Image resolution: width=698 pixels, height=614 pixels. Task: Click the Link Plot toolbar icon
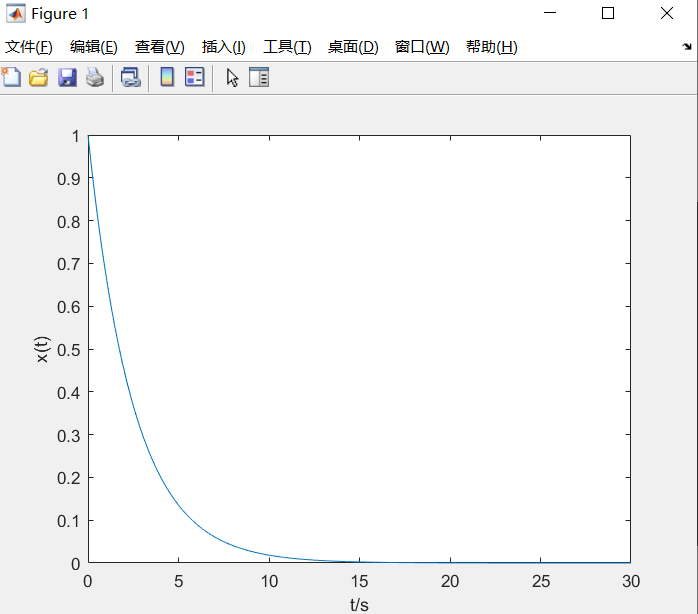pyautogui.click(x=131, y=77)
